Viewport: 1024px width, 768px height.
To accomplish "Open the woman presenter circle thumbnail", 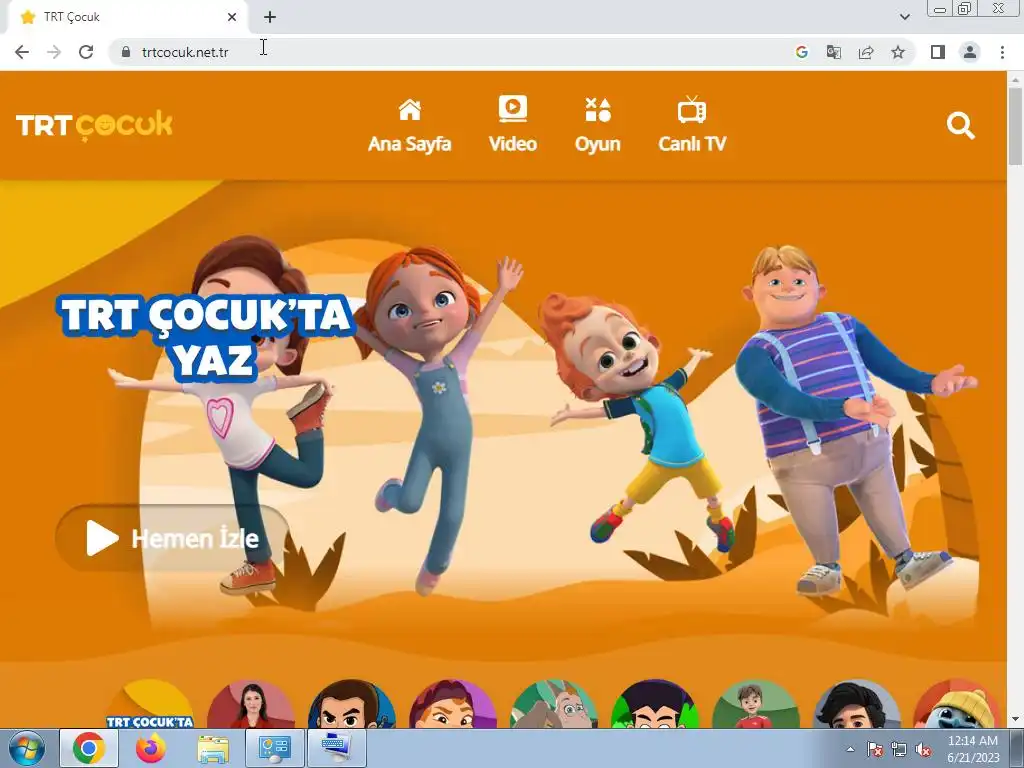I will click(x=251, y=704).
